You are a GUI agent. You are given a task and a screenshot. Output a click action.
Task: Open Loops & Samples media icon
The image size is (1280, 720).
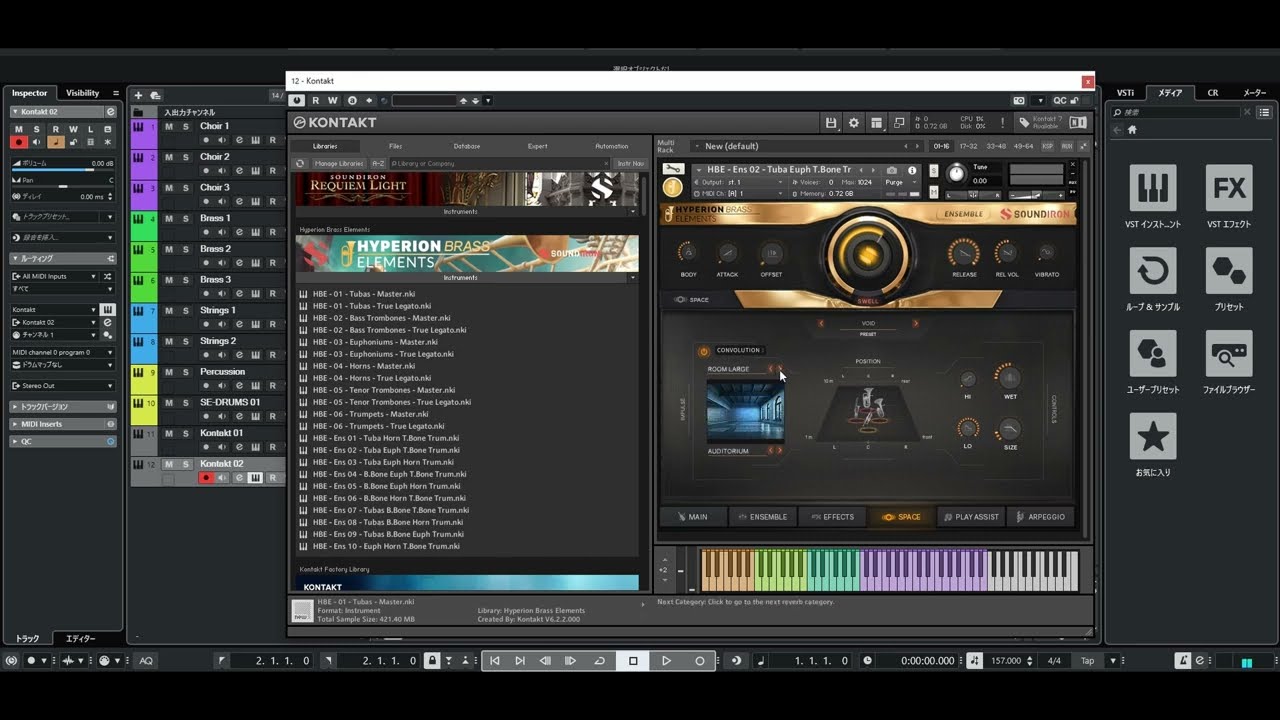tap(1152, 271)
